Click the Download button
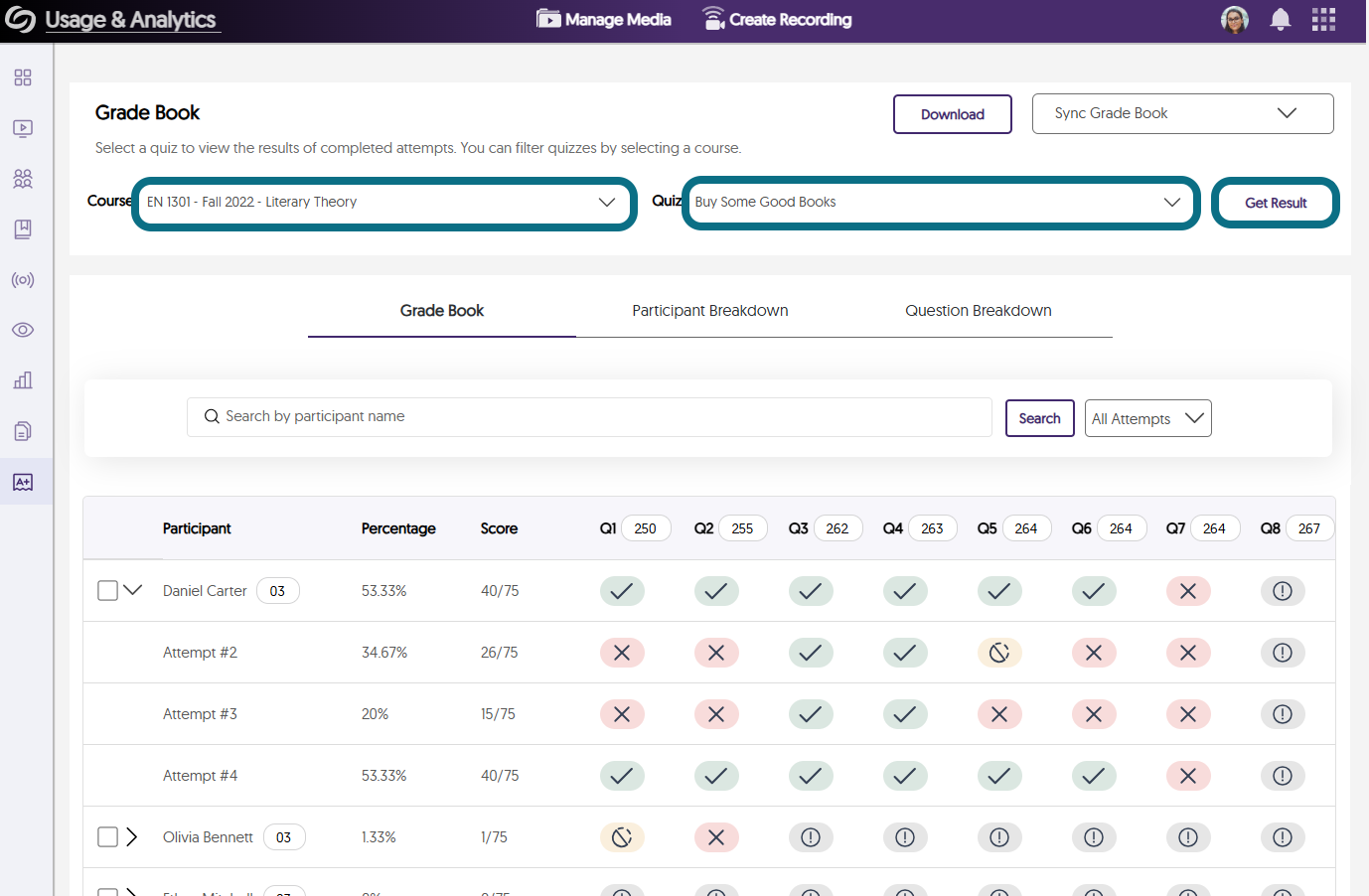 952,114
